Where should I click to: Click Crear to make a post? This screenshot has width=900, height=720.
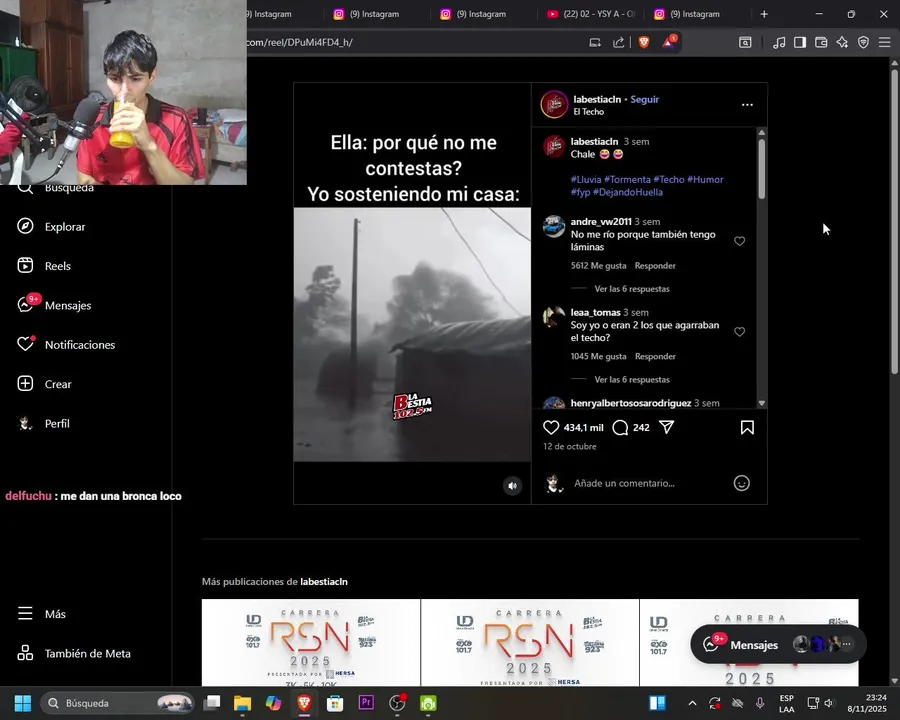(45, 384)
